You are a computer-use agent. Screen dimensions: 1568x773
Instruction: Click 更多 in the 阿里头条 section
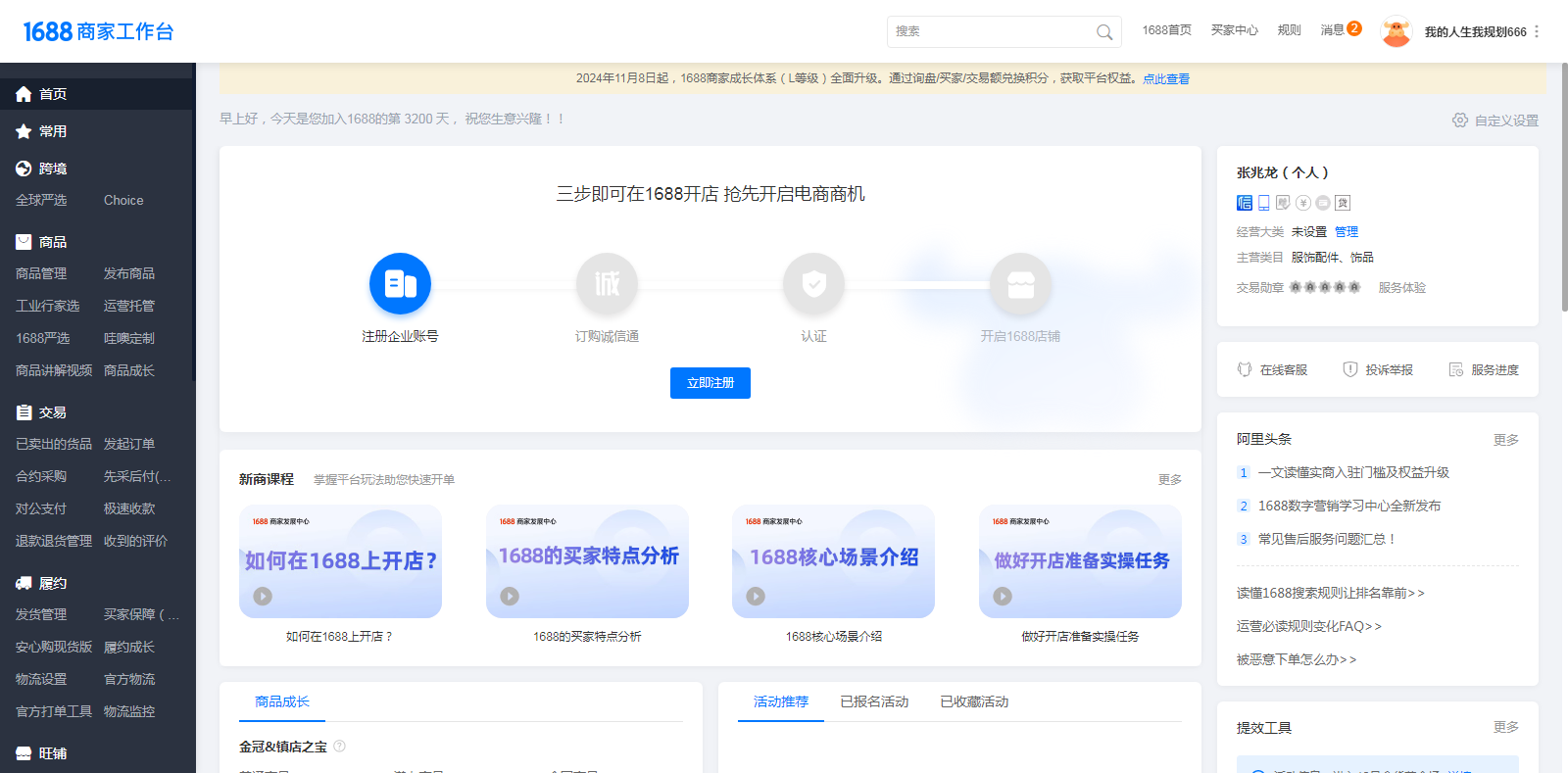[x=1506, y=440]
